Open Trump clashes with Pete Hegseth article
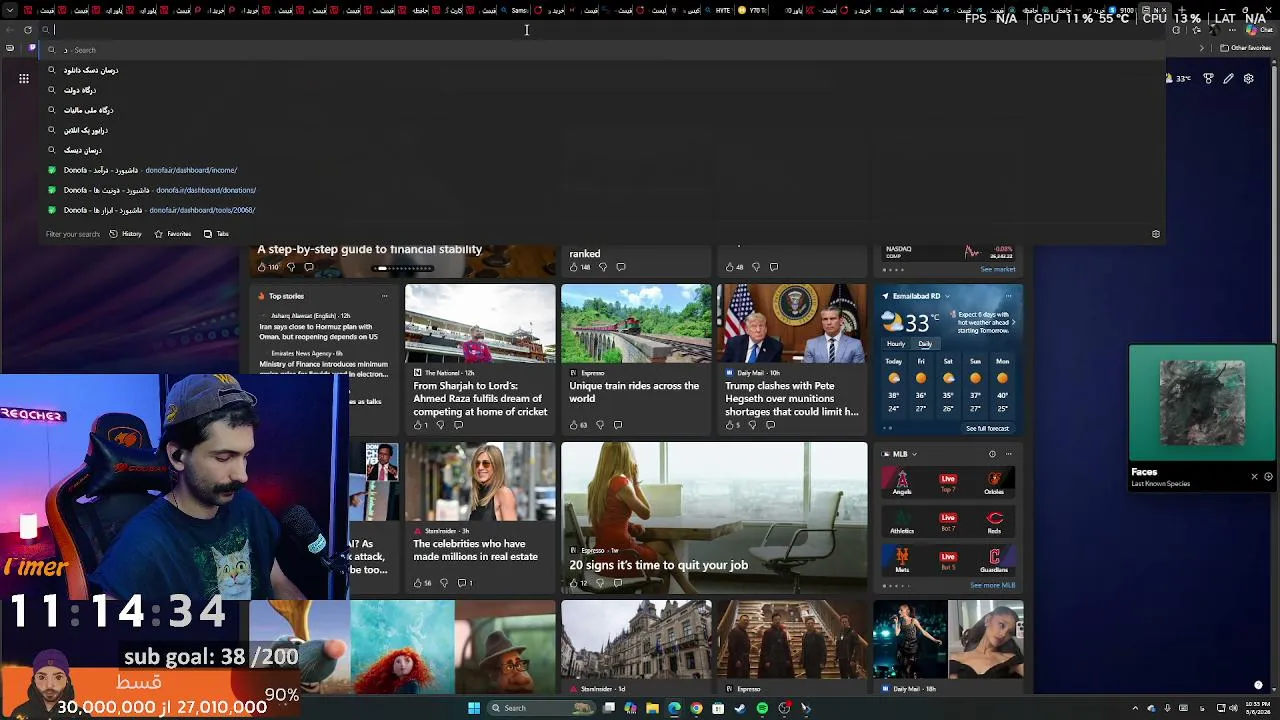This screenshot has height=720, width=1280. click(x=792, y=398)
